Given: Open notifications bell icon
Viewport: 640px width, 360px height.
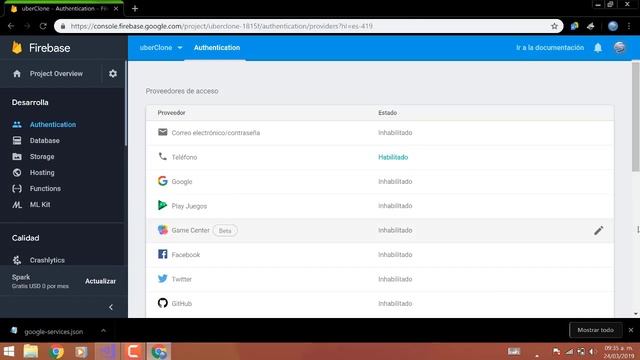Looking at the screenshot, I should [x=598, y=48].
